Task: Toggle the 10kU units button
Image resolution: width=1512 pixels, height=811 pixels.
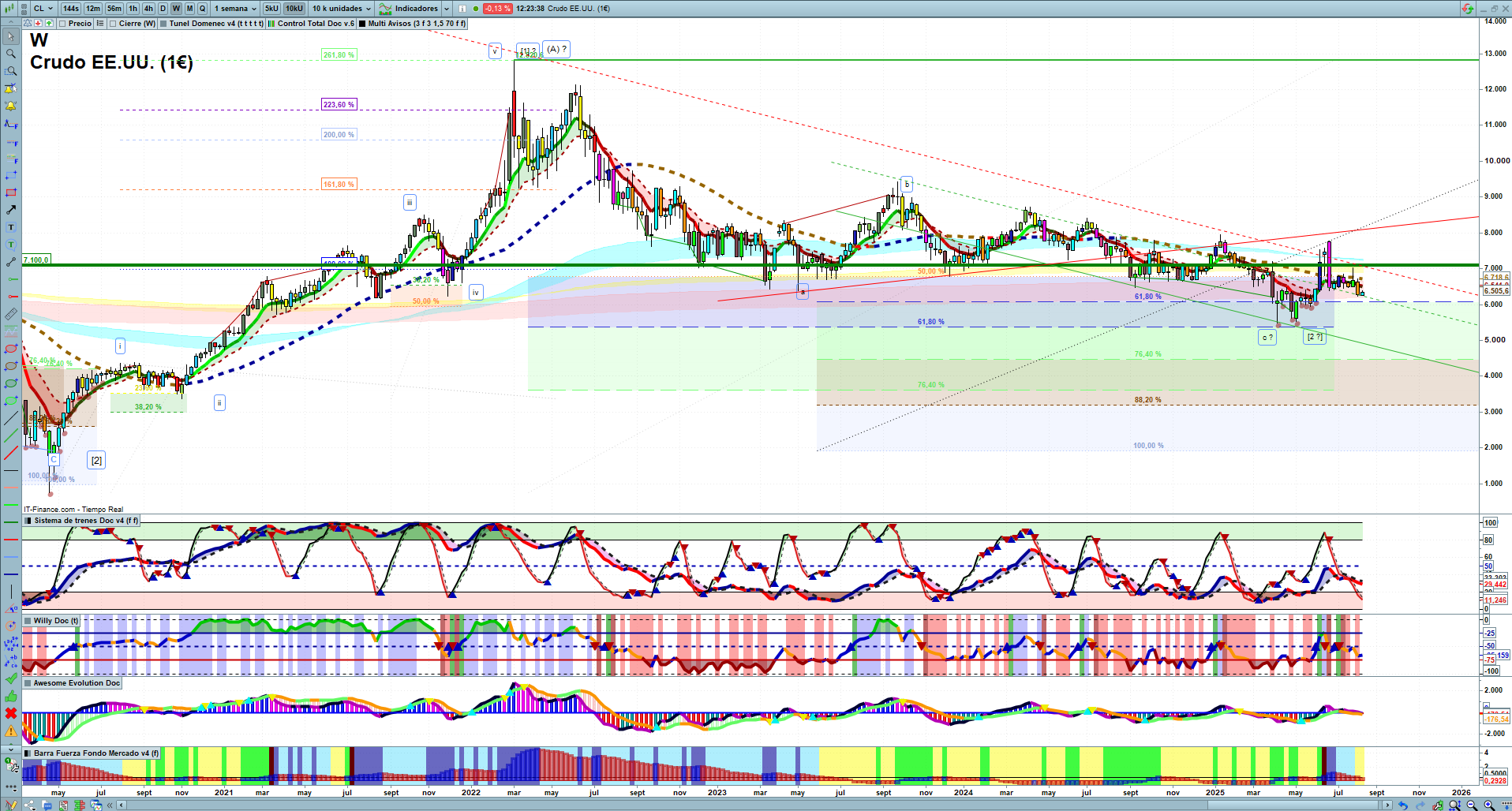Action: (x=294, y=9)
